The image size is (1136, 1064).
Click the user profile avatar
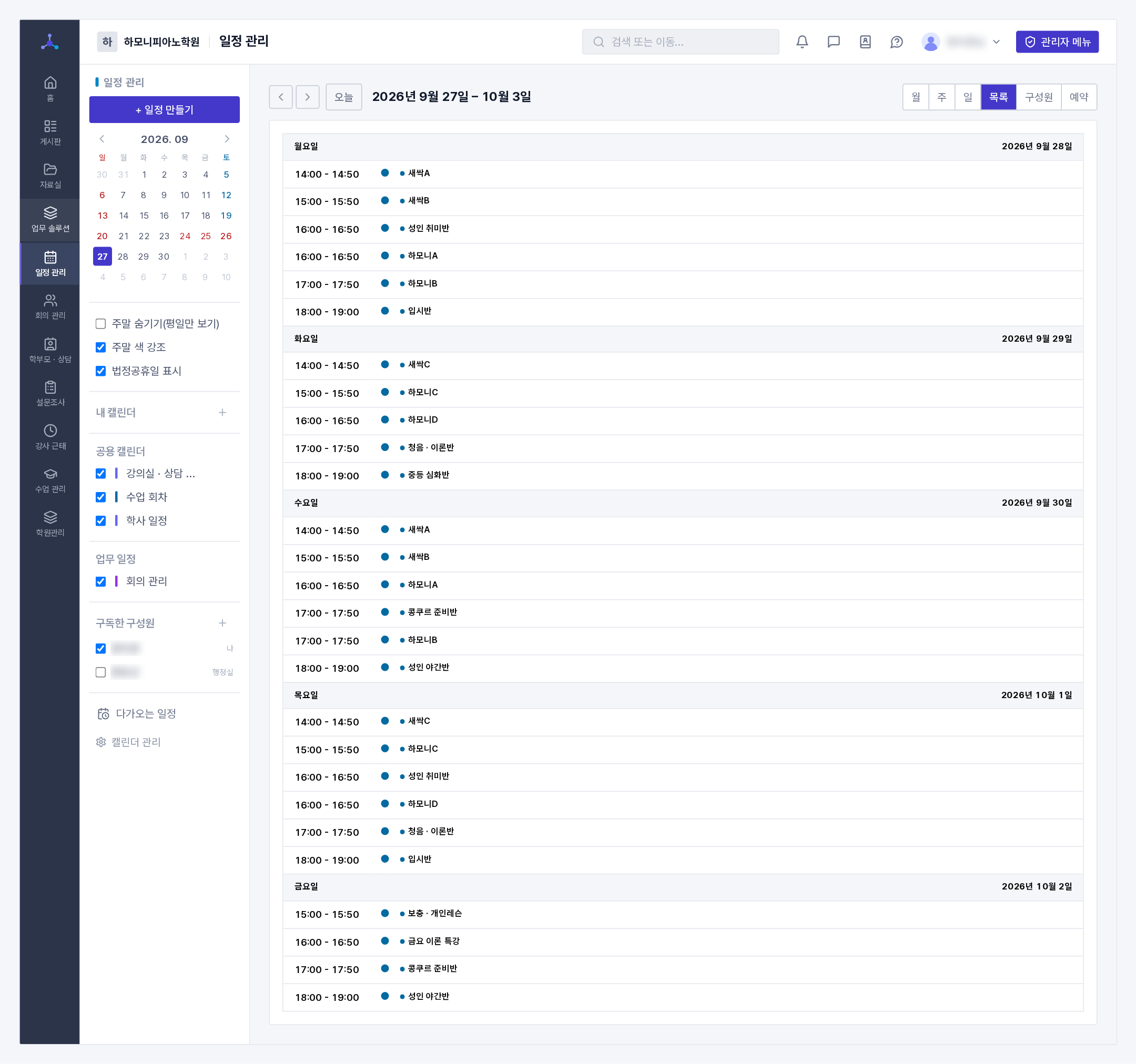pos(931,42)
